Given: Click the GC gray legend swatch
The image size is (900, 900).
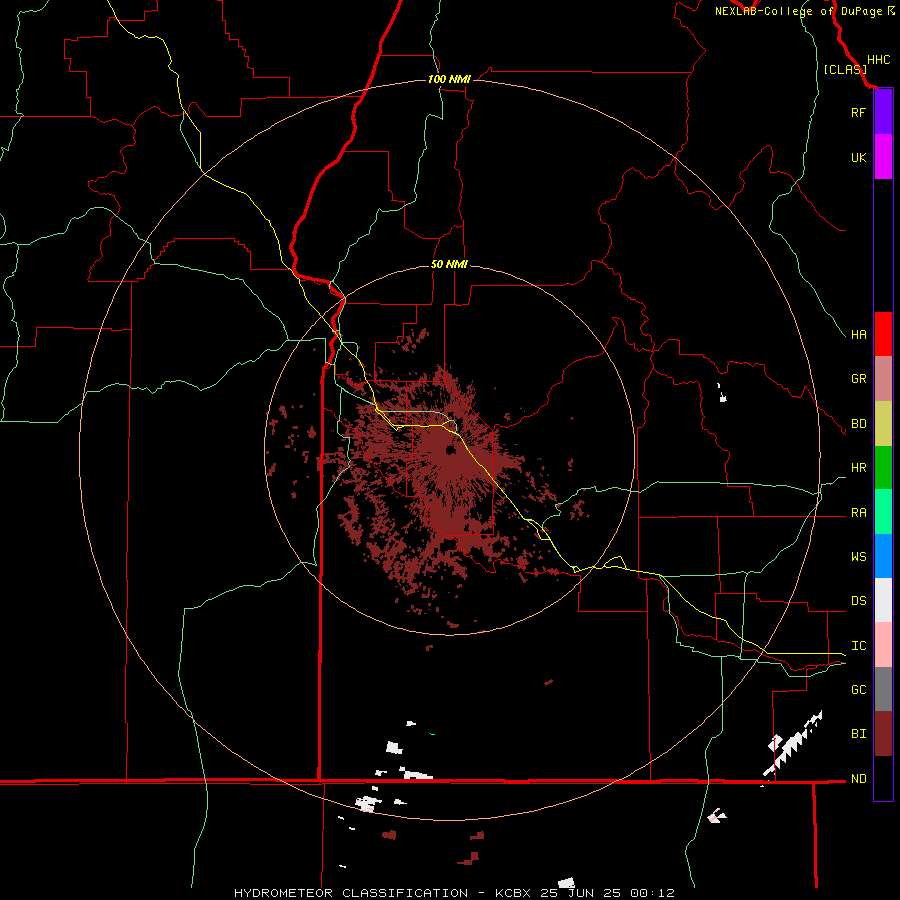Looking at the screenshot, I should point(883,689).
